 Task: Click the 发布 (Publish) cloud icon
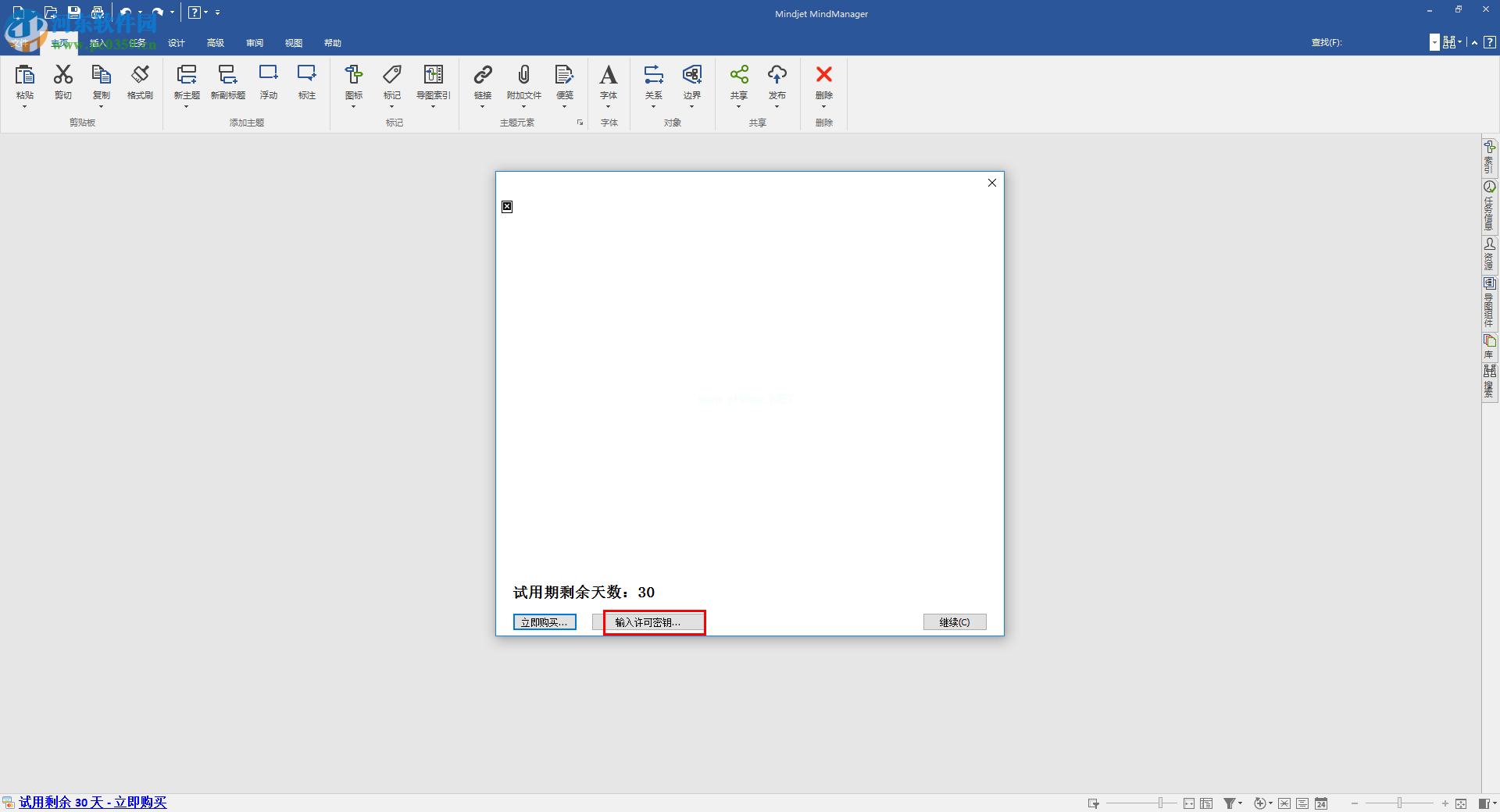click(777, 74)
